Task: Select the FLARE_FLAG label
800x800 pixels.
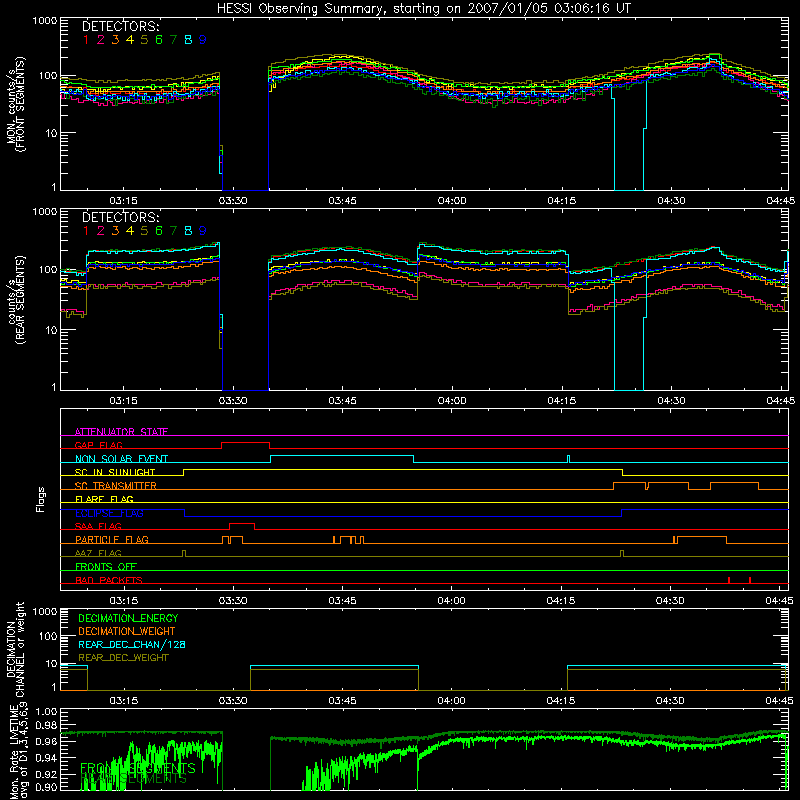Action: tap(104, 499)
